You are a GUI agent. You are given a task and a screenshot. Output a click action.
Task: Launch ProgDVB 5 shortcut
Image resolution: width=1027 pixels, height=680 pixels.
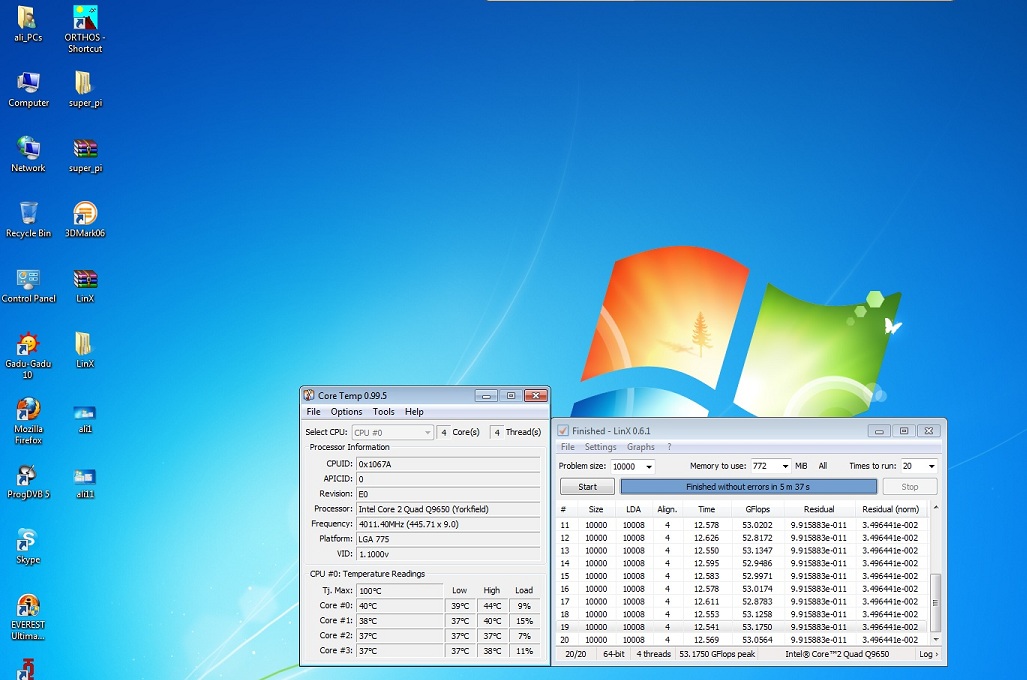(x=28, y=482)
